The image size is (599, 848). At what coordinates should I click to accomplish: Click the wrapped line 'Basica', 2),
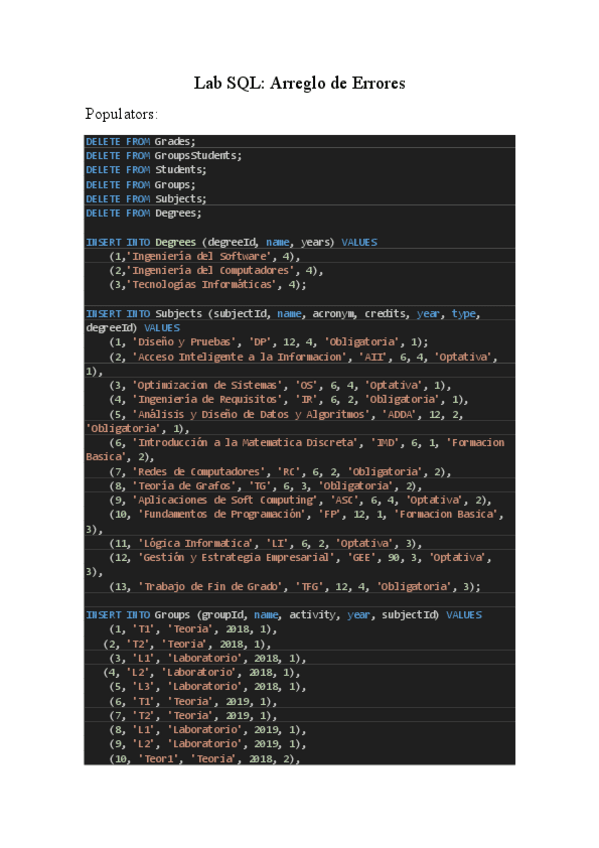tap(120, 457)
